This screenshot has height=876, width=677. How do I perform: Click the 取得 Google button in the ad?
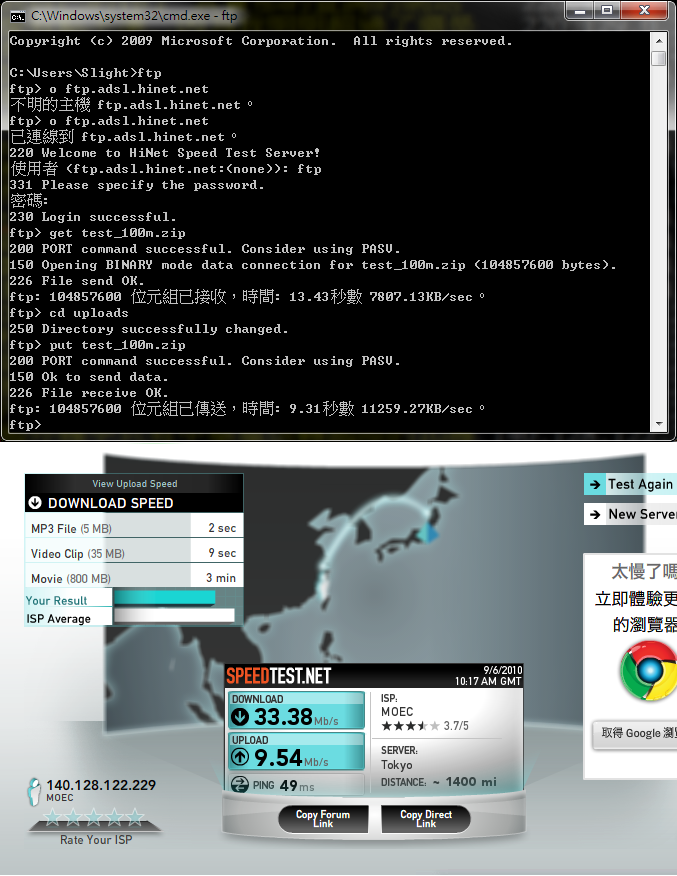point(636,734)
